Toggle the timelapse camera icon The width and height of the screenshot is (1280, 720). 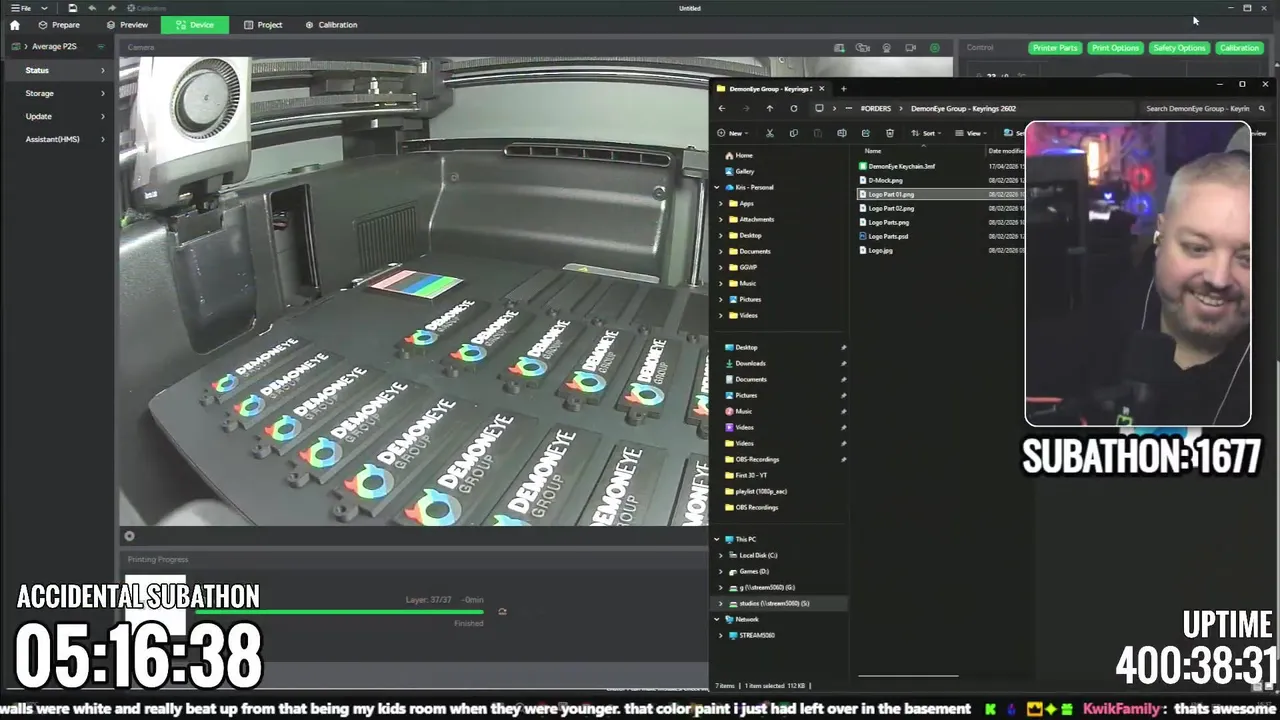(x=862, y=48)
